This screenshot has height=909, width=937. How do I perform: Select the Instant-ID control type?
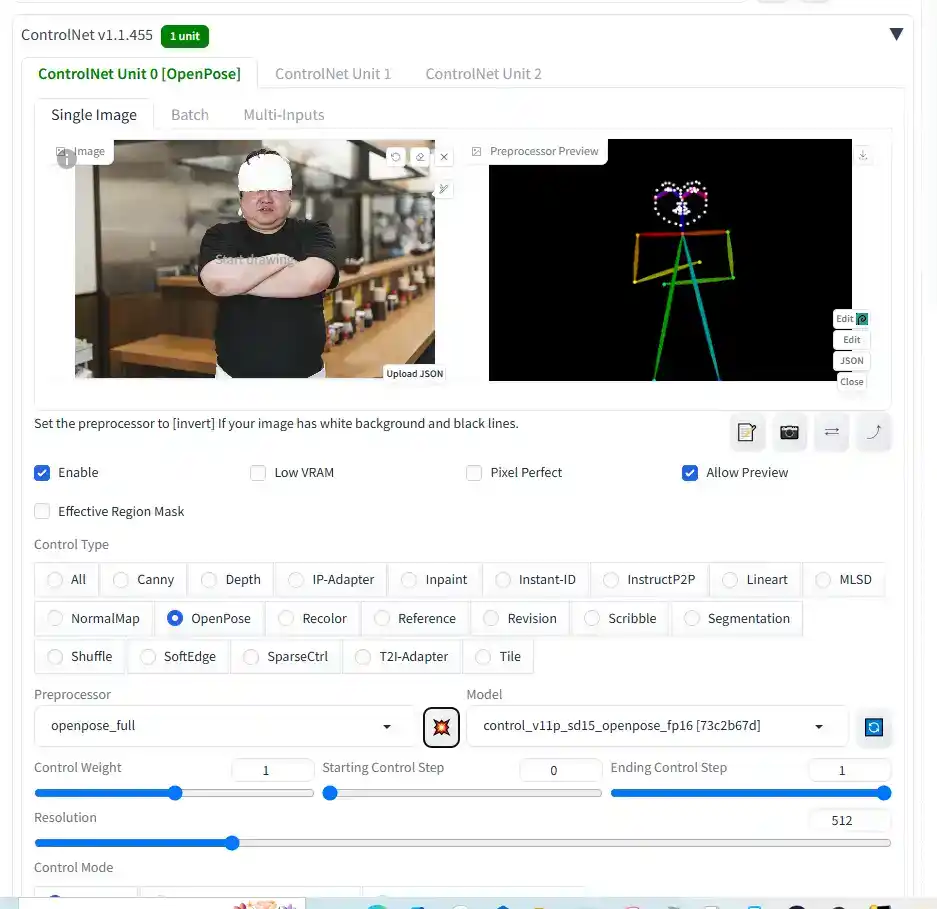(536, 580)
